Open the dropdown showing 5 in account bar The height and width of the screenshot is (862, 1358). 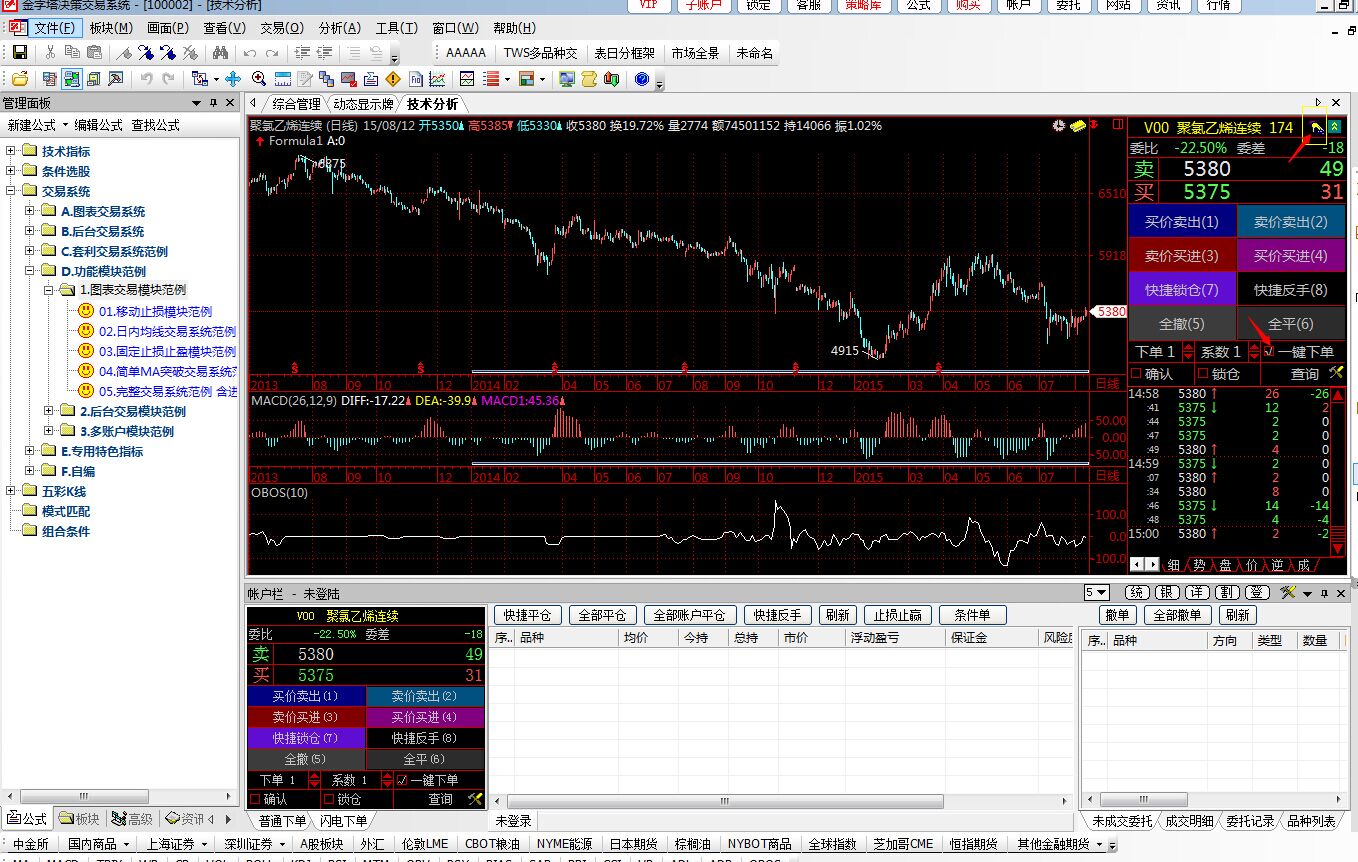coord(1096,593)
